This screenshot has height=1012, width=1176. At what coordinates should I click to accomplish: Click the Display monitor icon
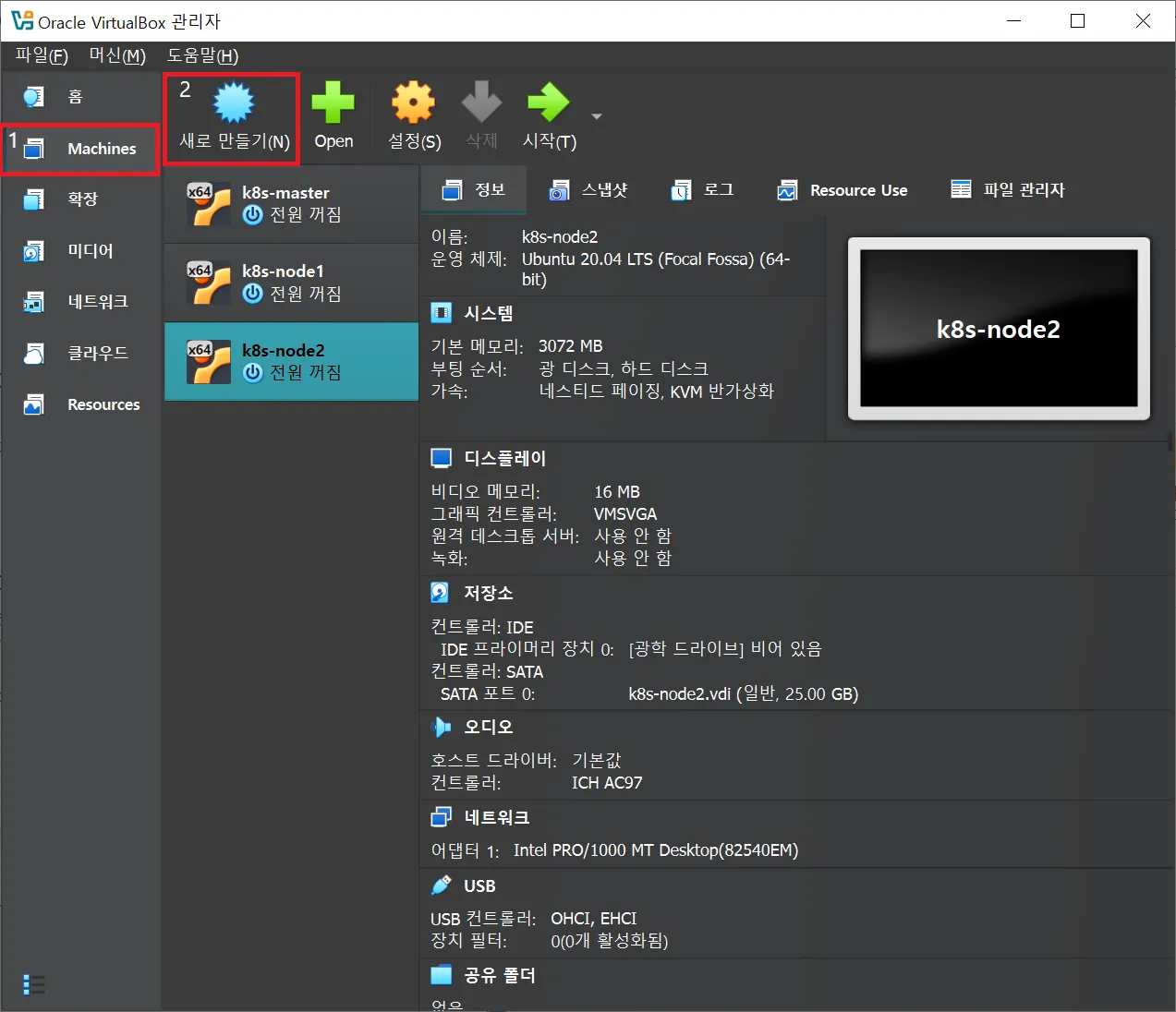(x=442, y=458)
